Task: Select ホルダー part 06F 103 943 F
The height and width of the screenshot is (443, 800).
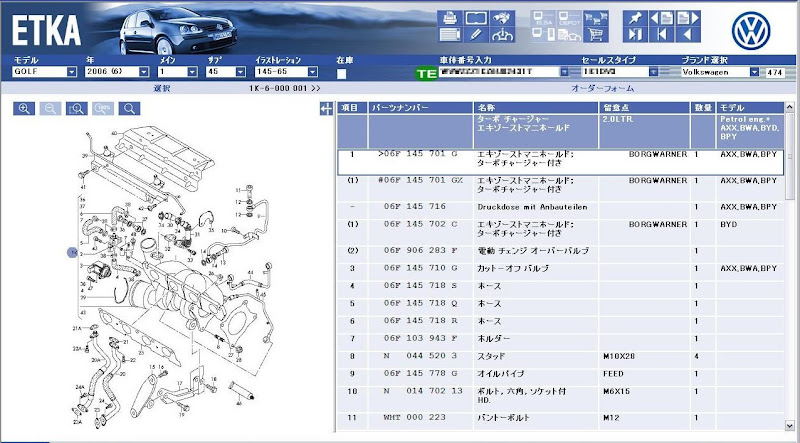Action: pos(560,342)
